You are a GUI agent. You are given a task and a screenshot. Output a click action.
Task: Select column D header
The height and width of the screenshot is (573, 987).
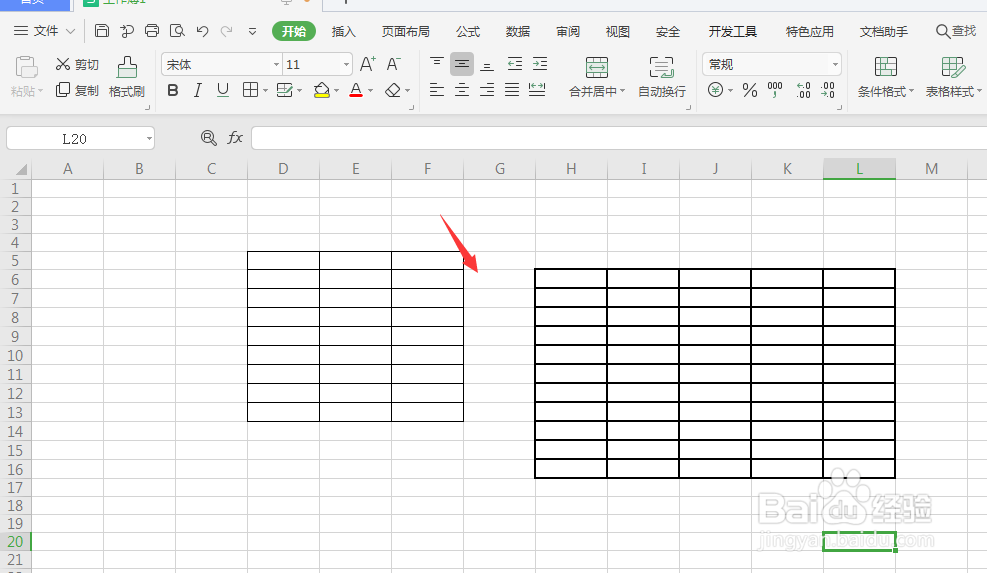point(283,169)
